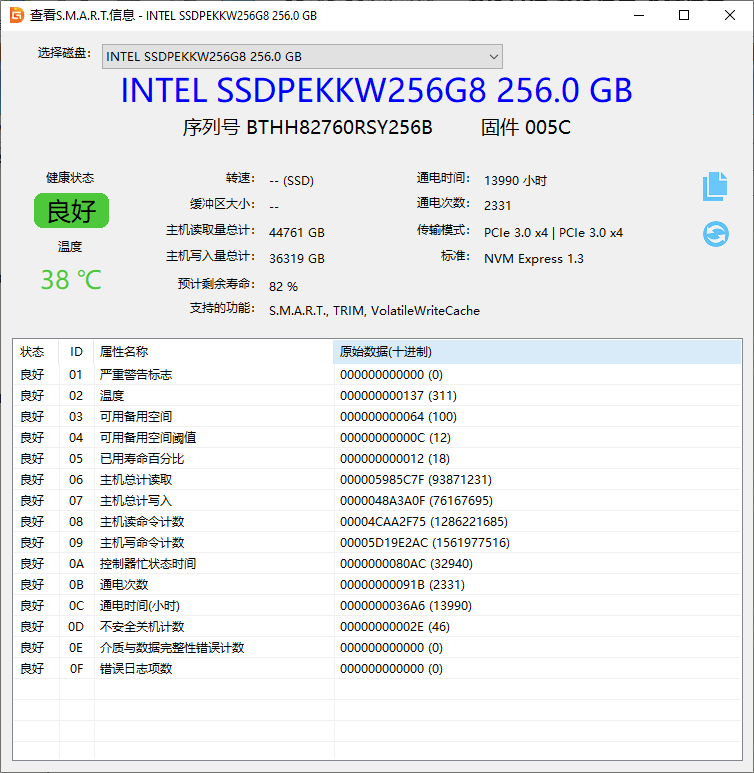
Task: Click the 属性名称 column header
Action: (214, 351)
